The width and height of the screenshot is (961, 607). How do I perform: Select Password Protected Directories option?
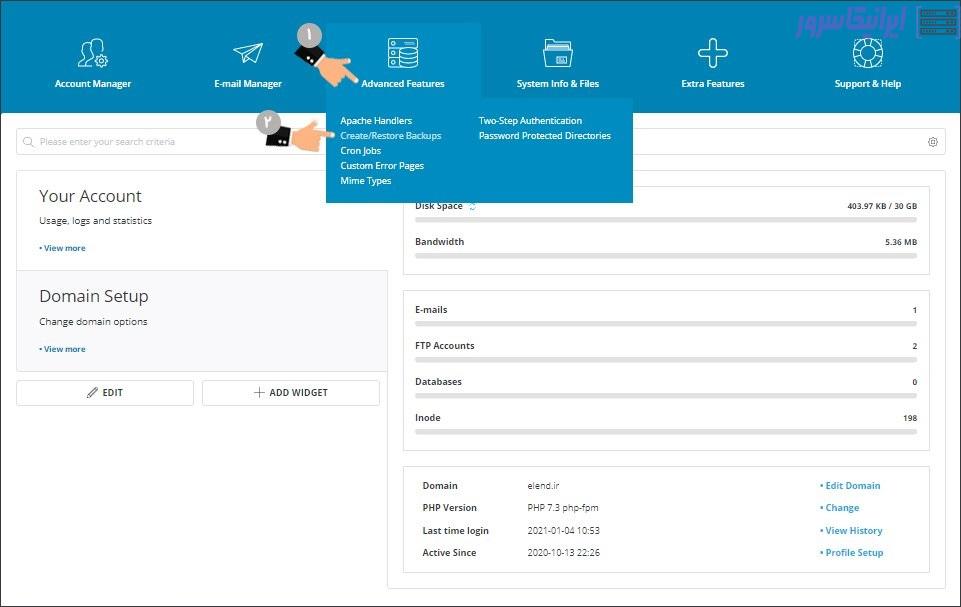click(544, 136)
